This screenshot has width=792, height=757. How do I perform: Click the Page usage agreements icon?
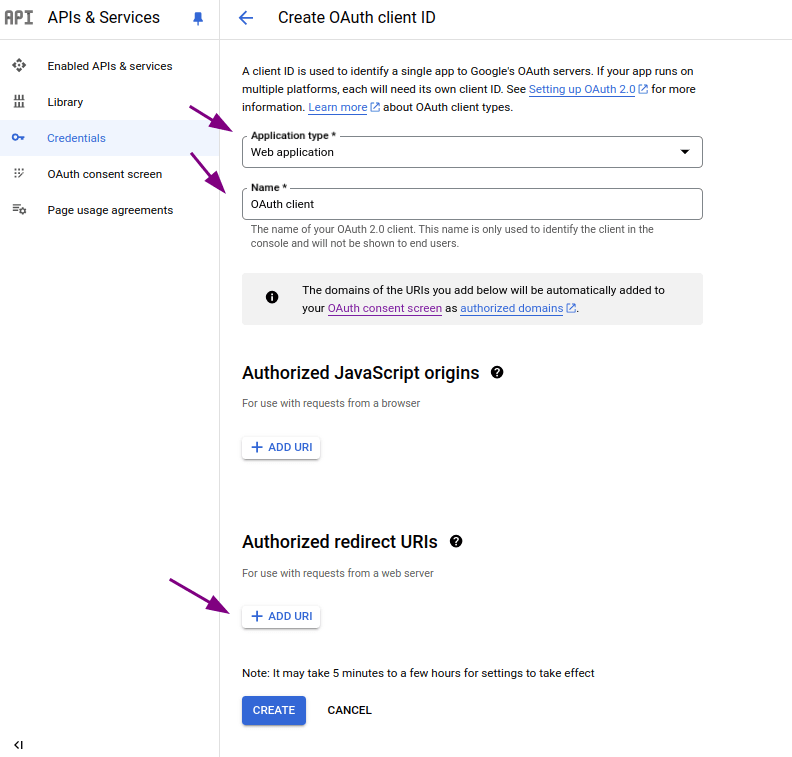(18, 210)
